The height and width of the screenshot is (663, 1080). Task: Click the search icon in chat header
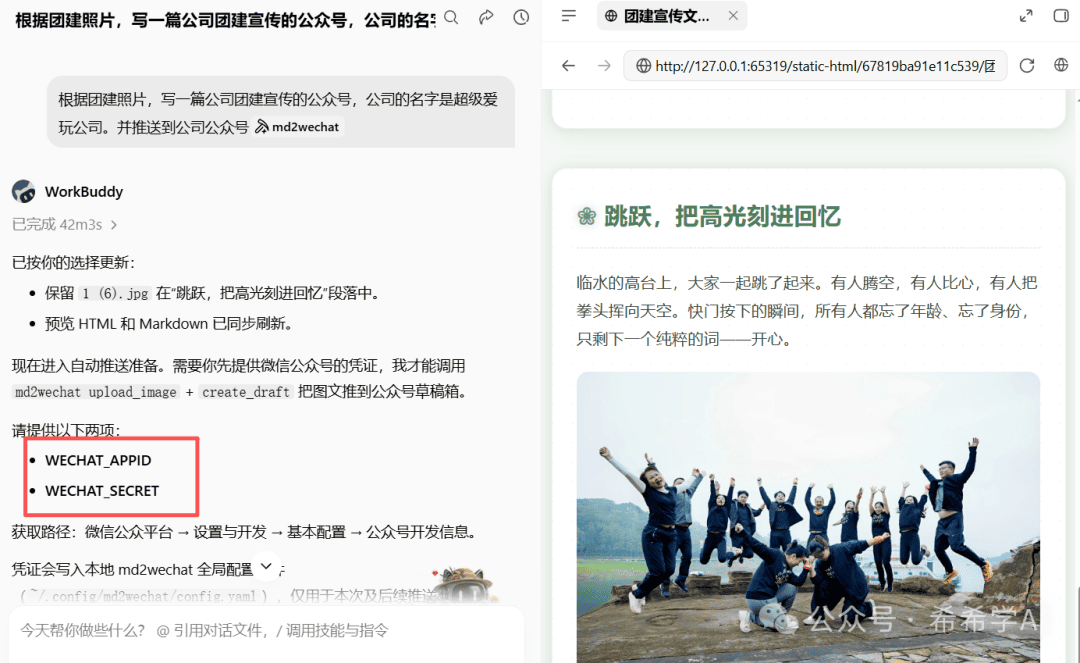point(451,17)
